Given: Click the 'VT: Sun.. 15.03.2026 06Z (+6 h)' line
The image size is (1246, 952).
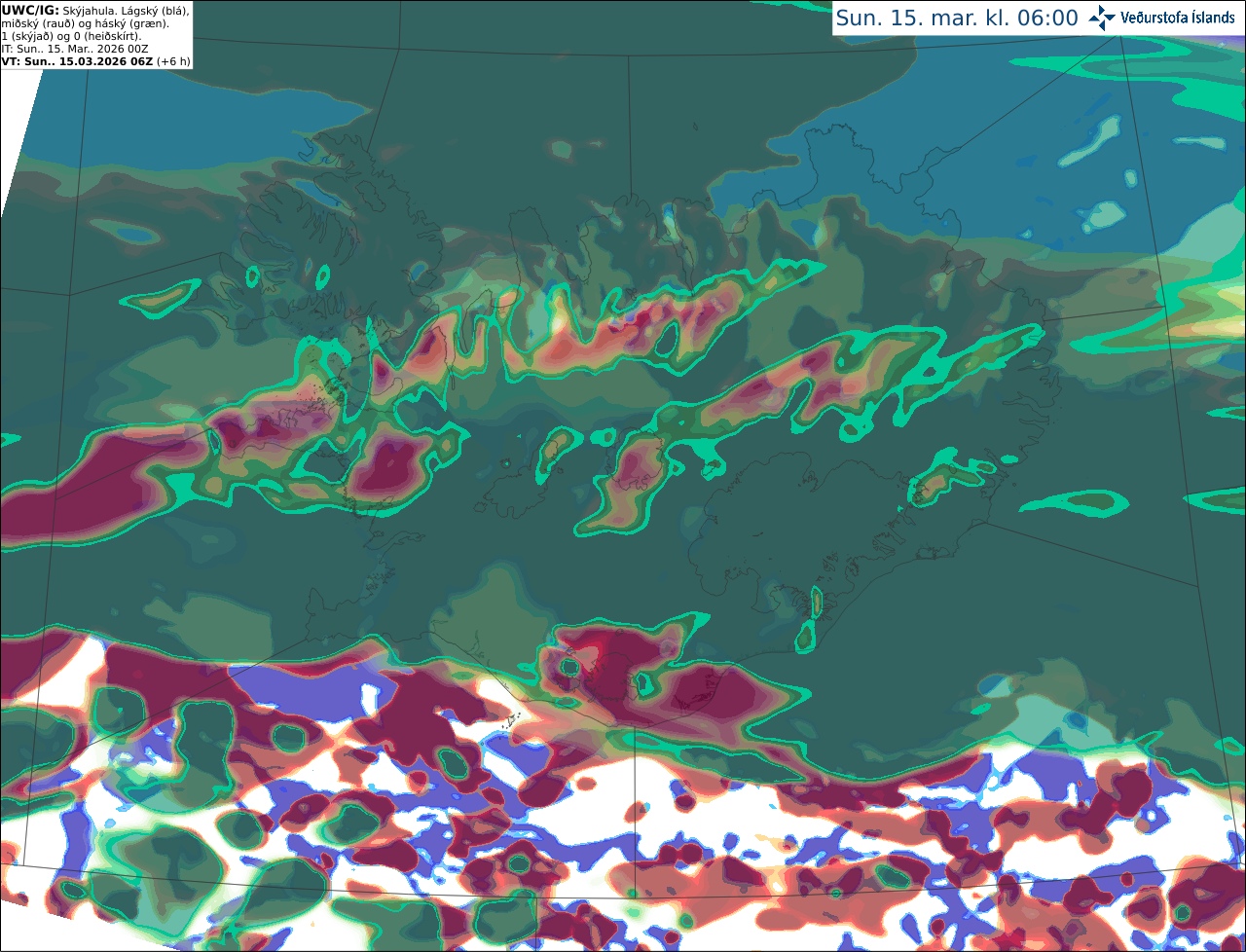Looking at the screenshot, I should pos(95,61).
